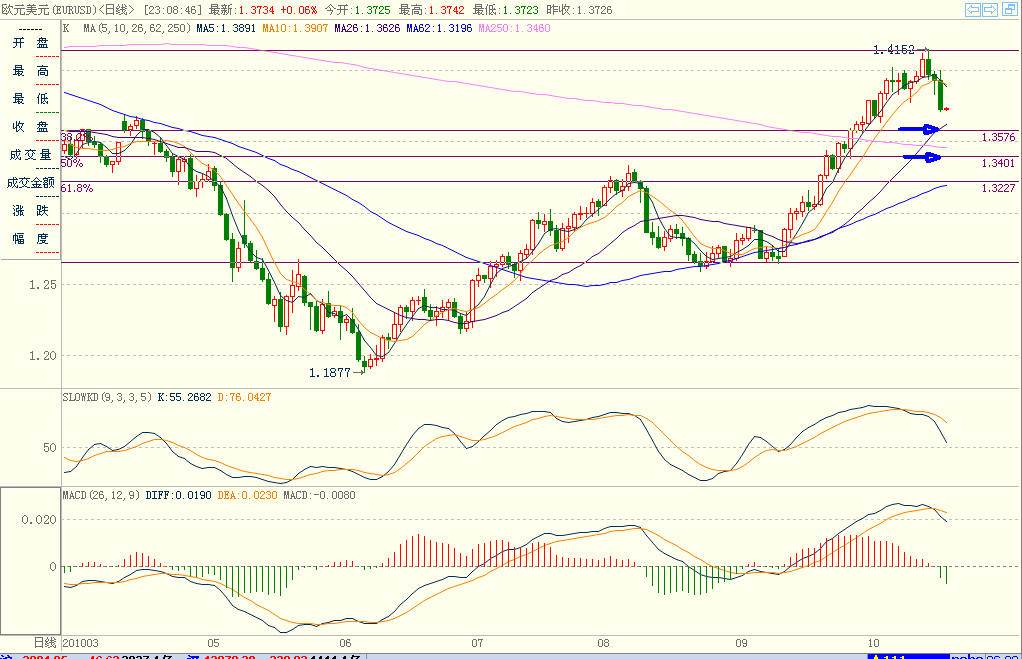Click the restore window icon in top-right corner
The image size is (1022, 659).
(1009, 9)
